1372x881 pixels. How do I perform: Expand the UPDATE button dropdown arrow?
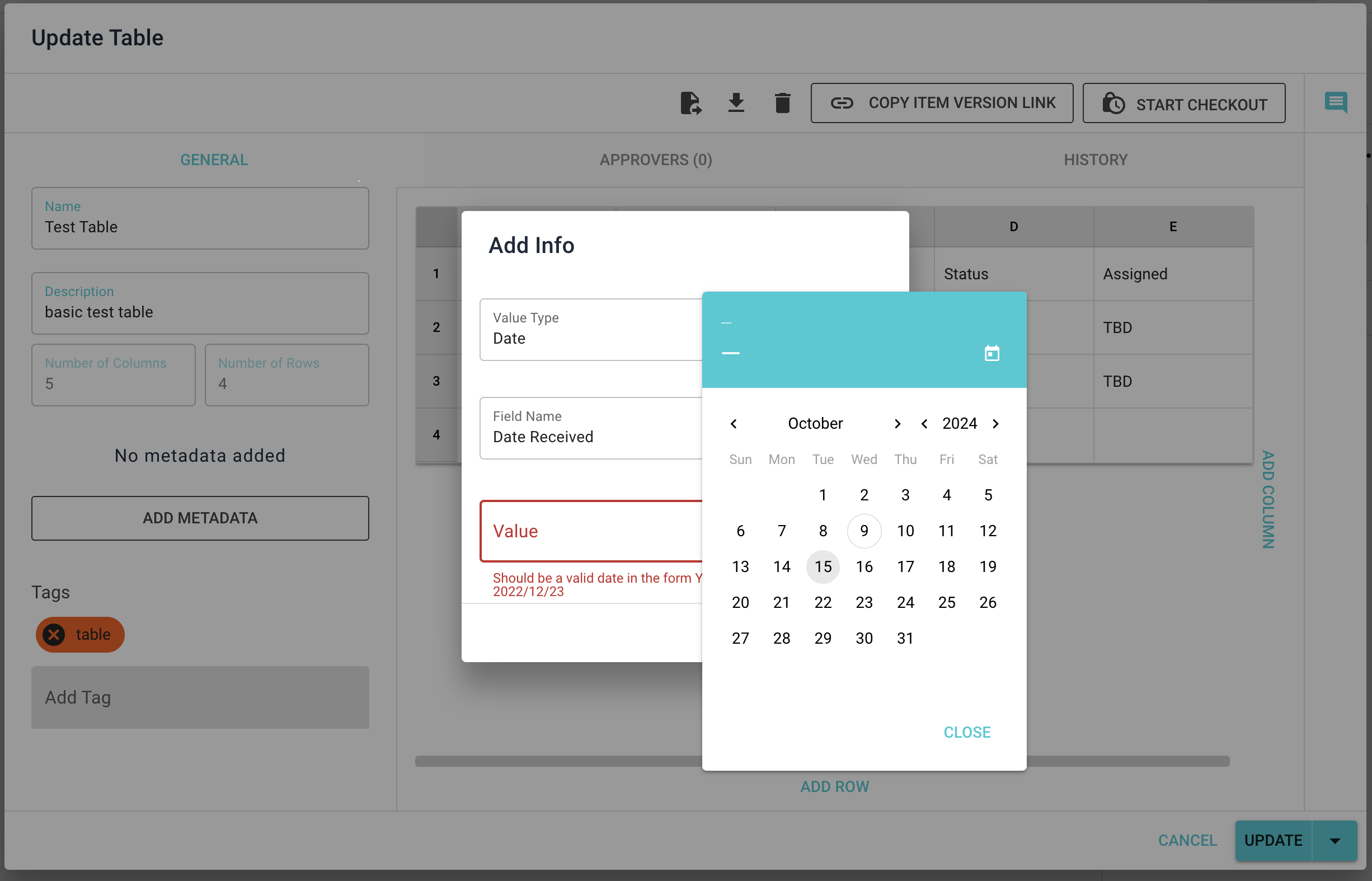1335,840
